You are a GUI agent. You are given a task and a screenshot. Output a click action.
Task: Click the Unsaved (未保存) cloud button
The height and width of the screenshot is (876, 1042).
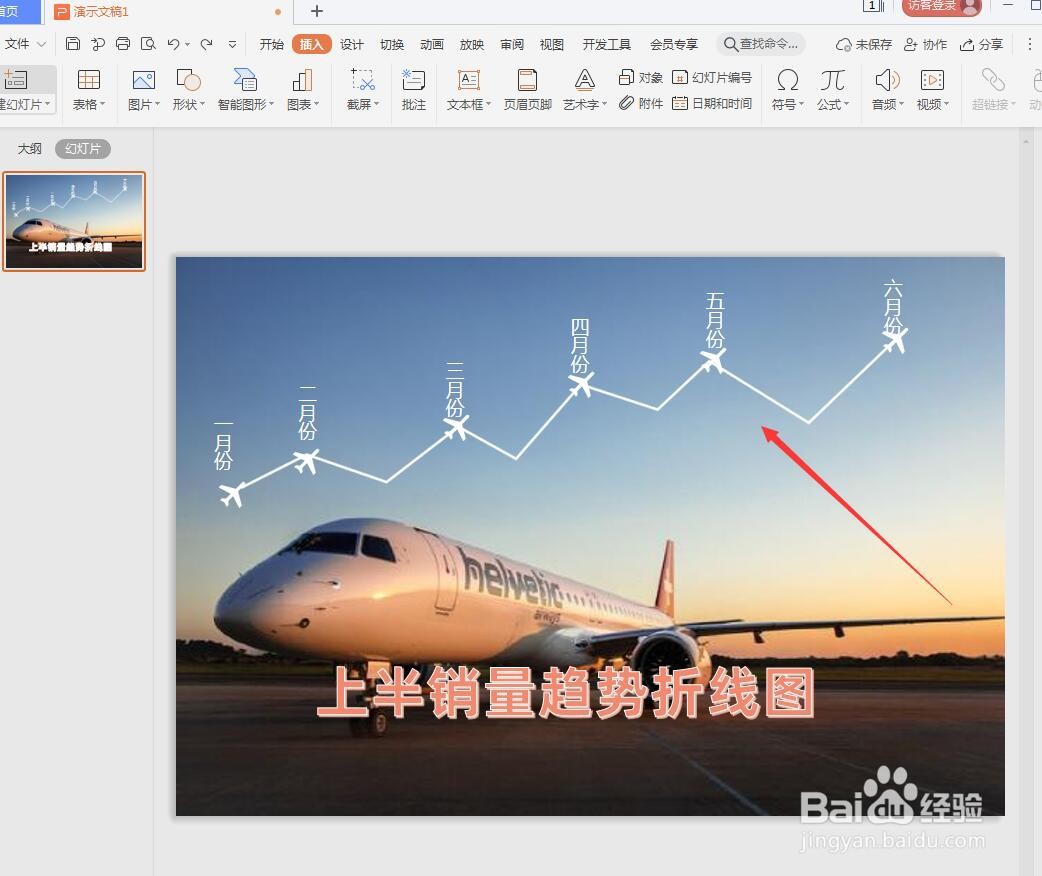tap(863, 45)
